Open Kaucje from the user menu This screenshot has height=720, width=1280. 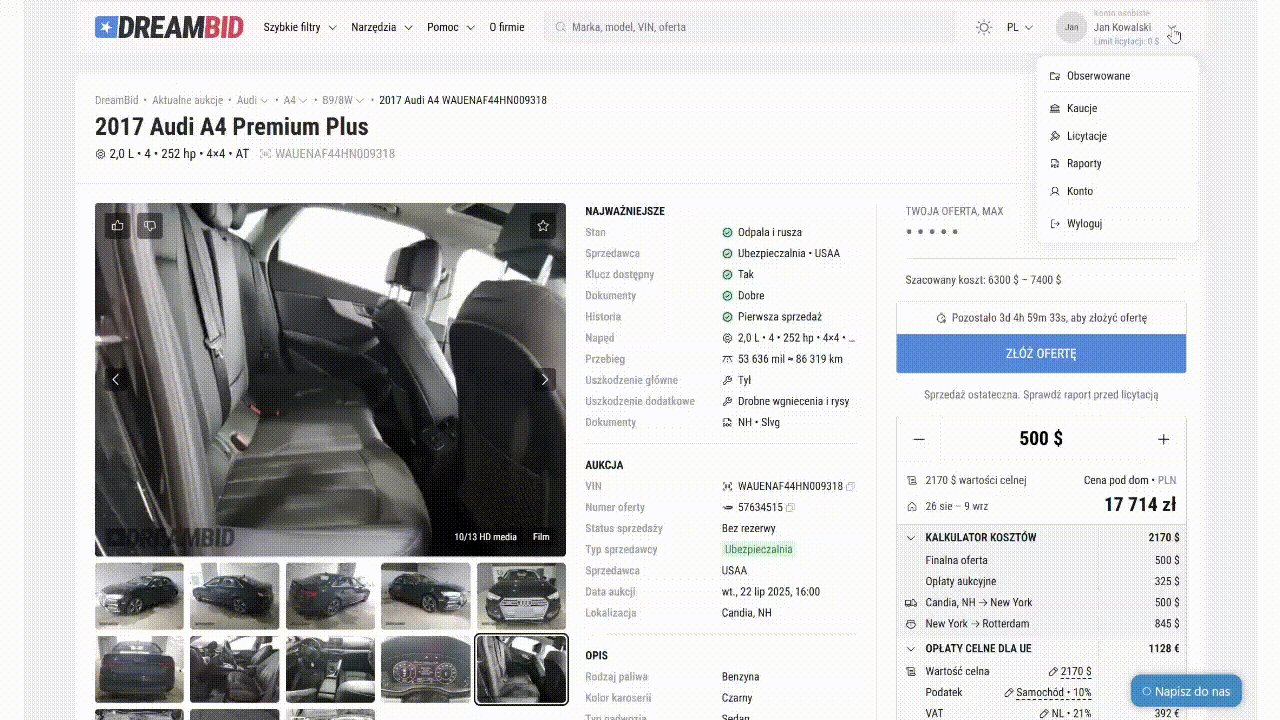1118,108
